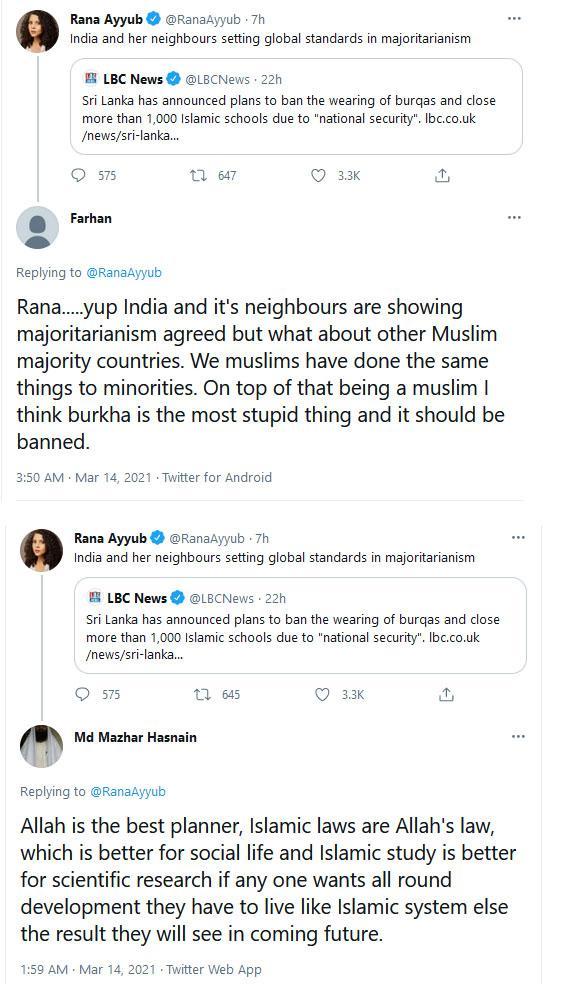Open the three-dot menu on Farhan's reply
The image size is (576, 984).
coord(515,215)
